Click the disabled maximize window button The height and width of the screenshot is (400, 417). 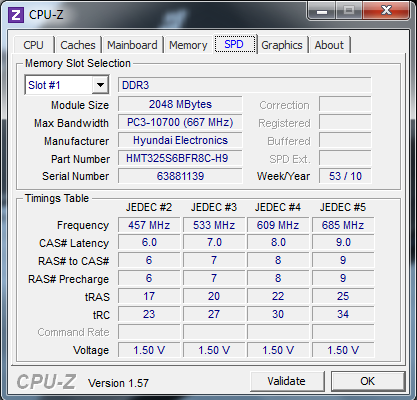pyautogui.click(x=349, y=10)
